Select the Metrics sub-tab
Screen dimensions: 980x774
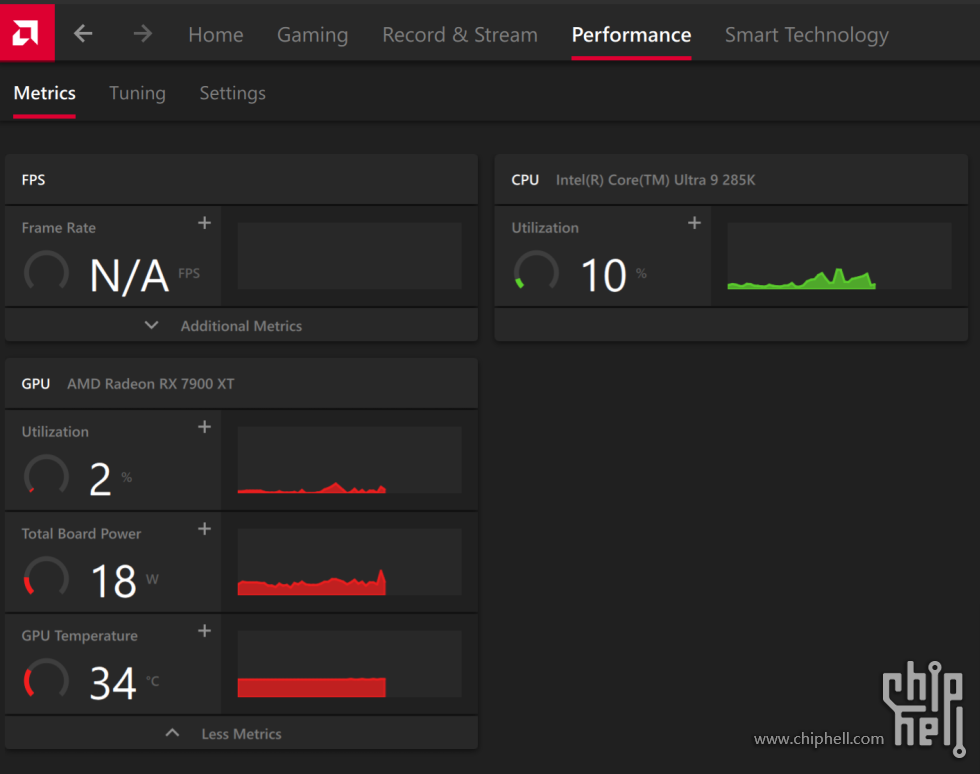tap(44, 93)
